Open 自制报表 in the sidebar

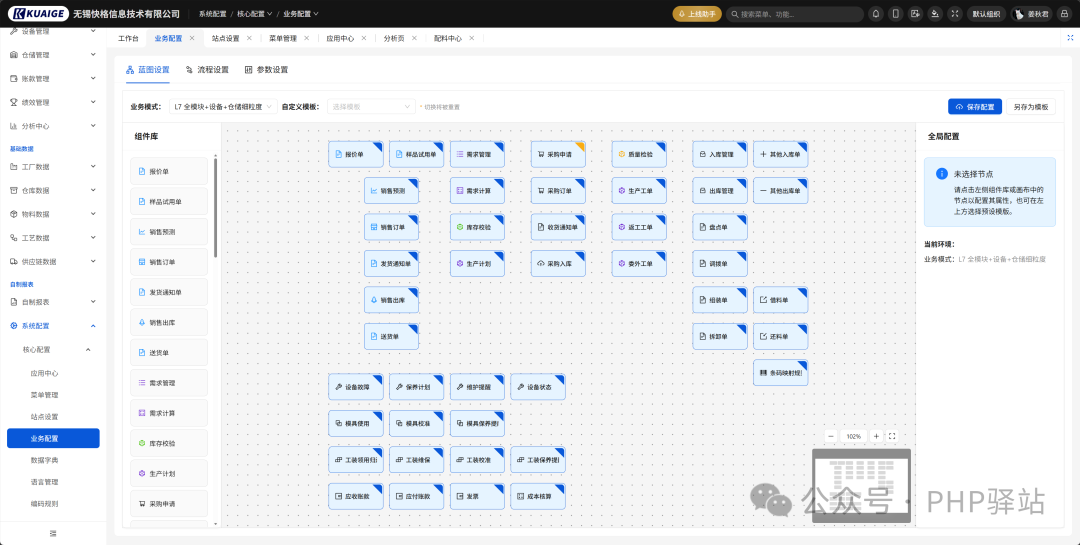[53, 302]
